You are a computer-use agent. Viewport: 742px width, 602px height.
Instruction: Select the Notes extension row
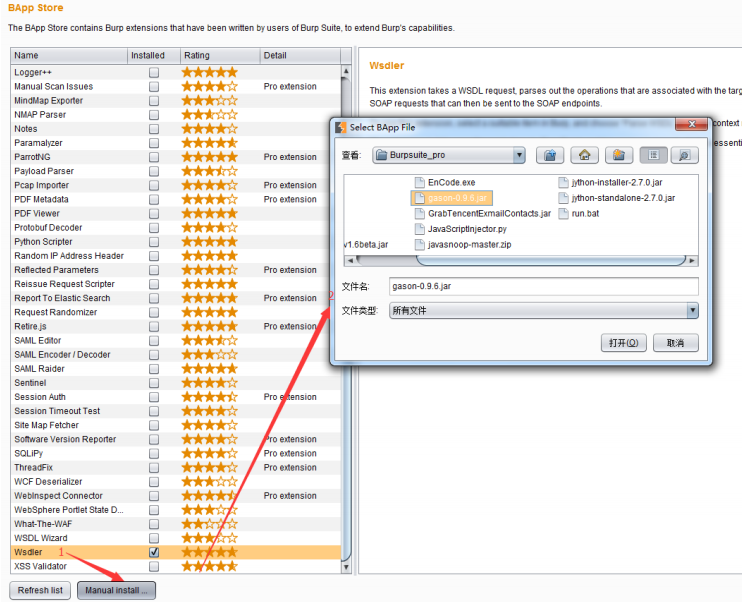[x=176, y=129]
